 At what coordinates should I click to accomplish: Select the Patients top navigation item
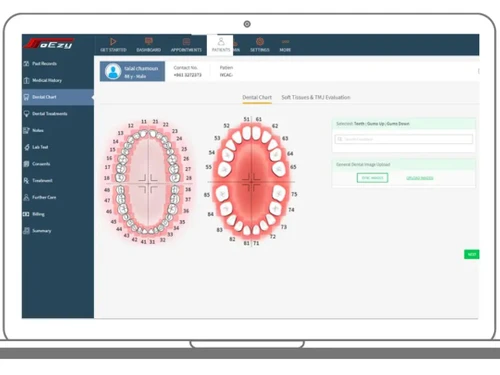[221, 45]
